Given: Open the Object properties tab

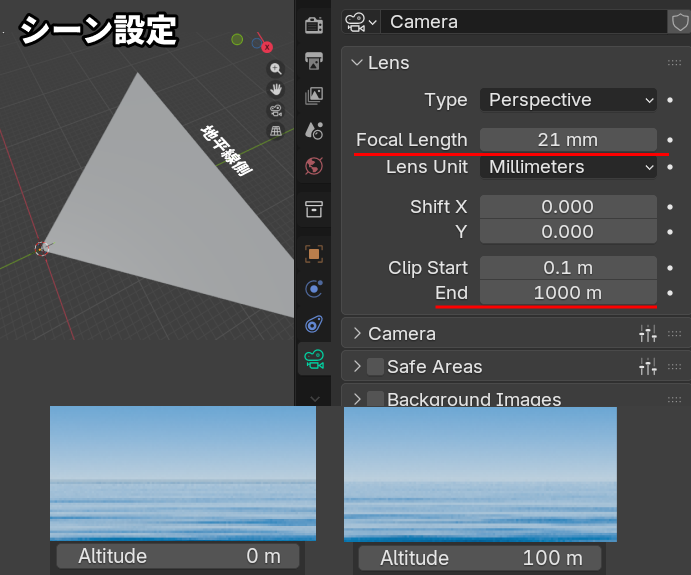Looking at the screenshot, I should click(314, 254).
